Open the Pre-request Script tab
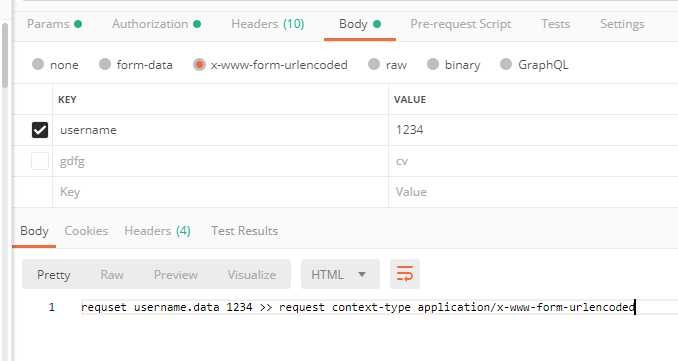 [461, 24]
